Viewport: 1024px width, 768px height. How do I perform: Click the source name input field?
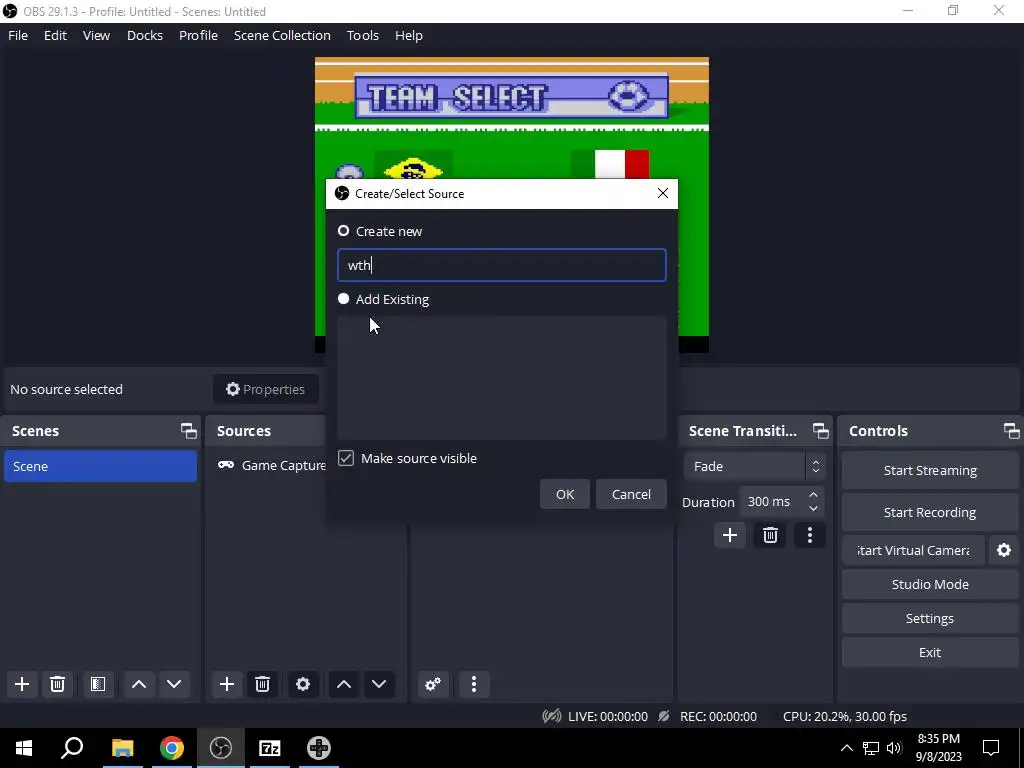pos(502,265)
